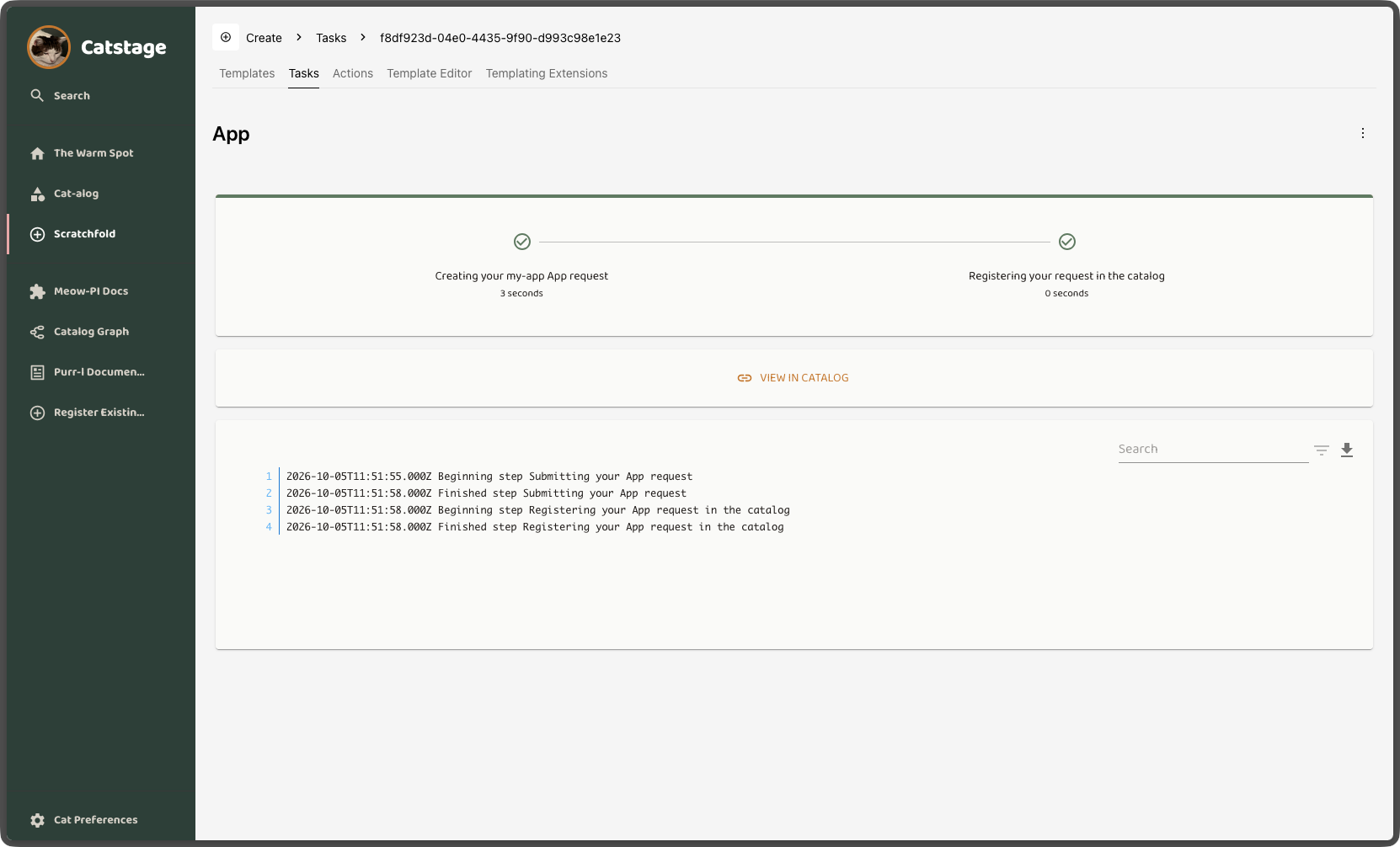Download the task log file
This screenshot has width=1400, height=847.
[1347, 450]
